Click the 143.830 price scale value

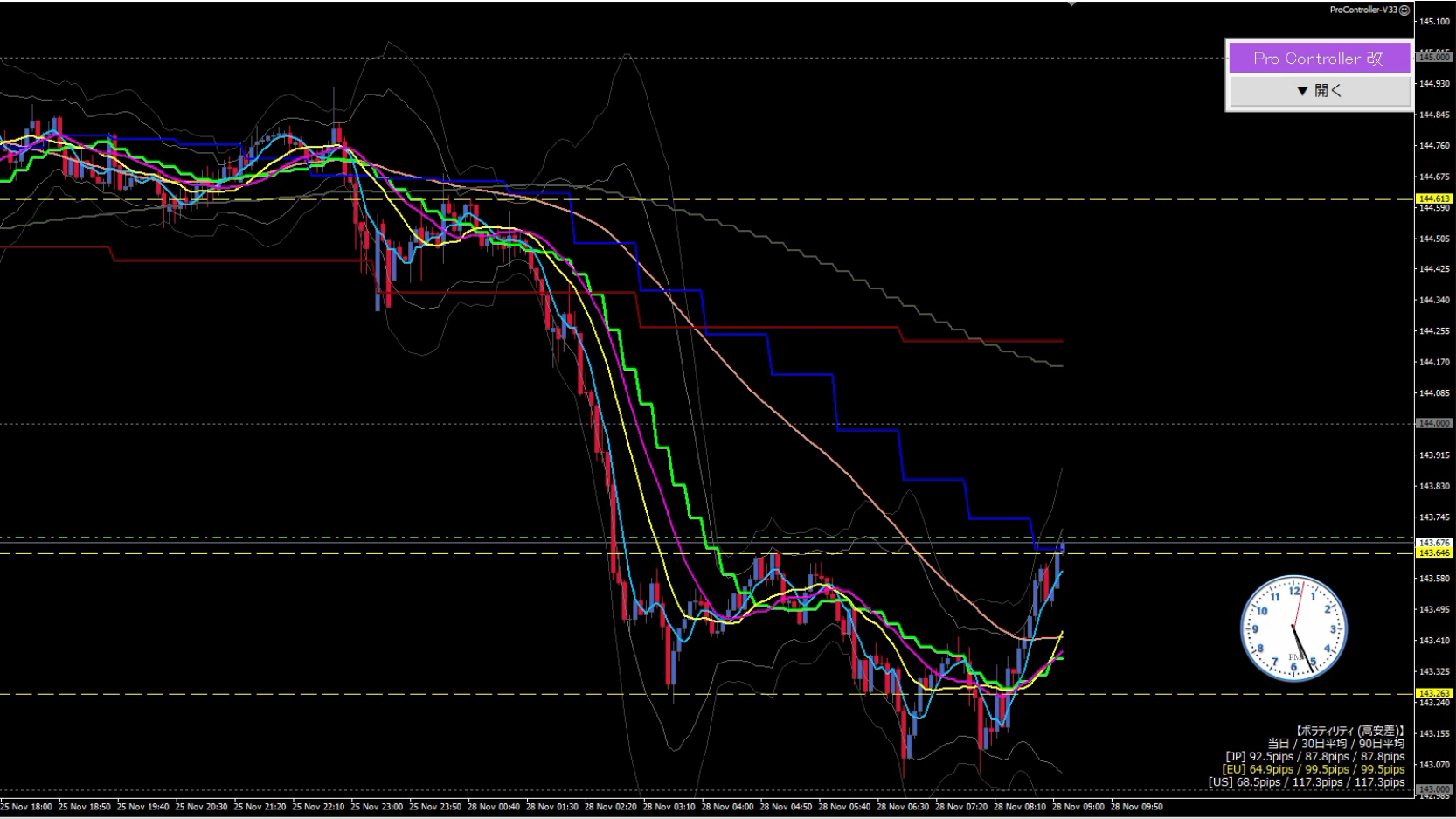(x=1434, y=486)
